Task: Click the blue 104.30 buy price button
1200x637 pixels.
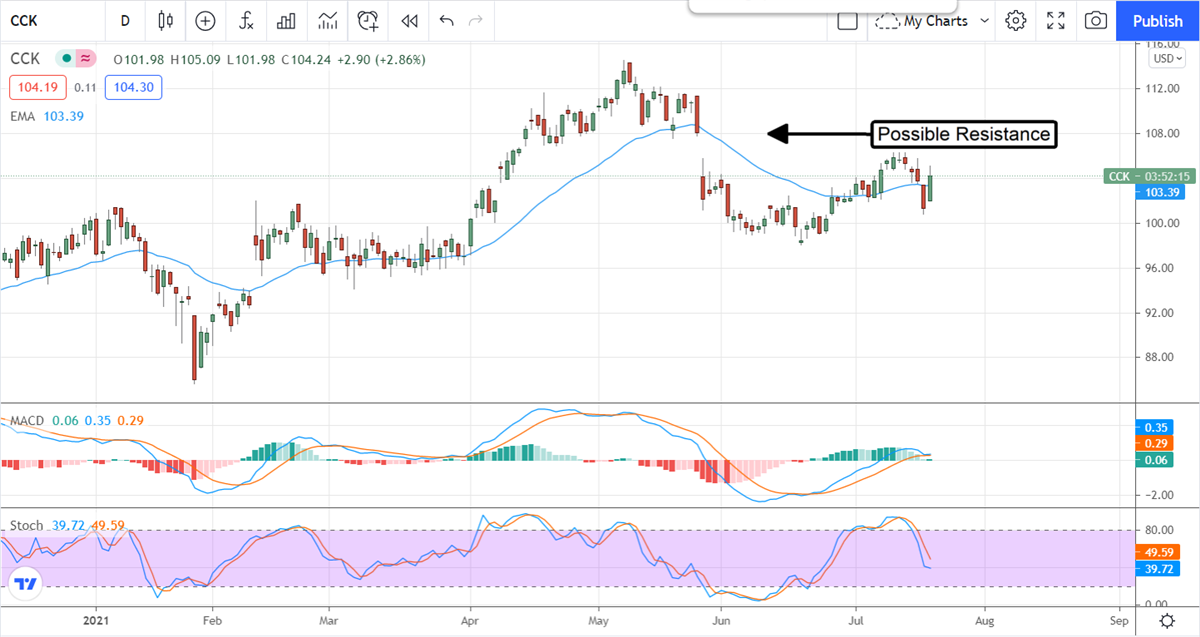Action: (x=133, y=87)
